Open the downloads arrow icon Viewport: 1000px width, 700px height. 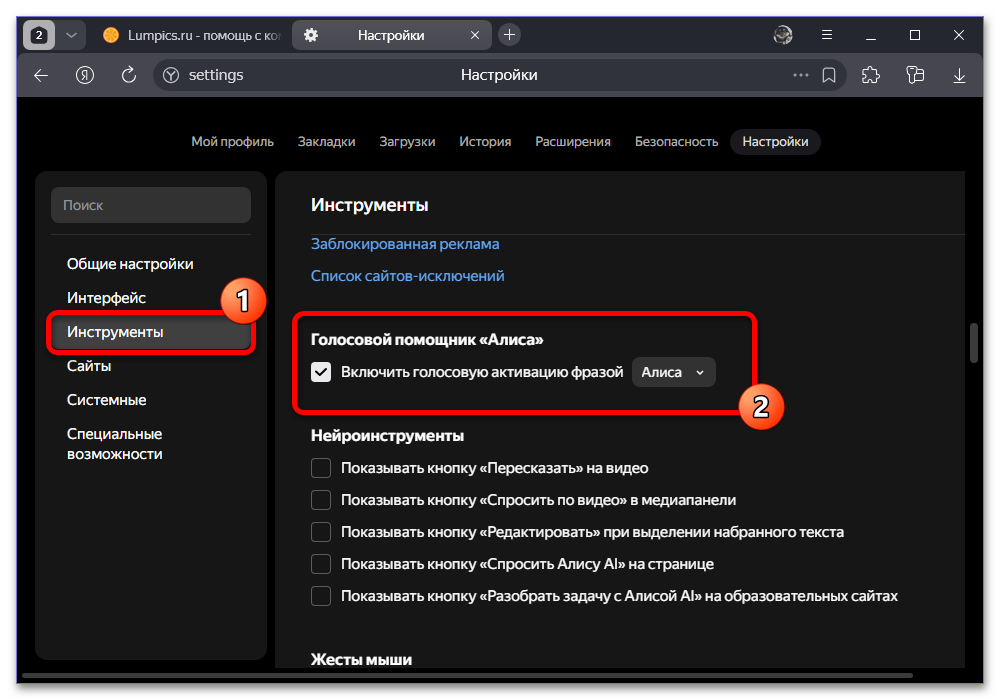pos(959,75)
